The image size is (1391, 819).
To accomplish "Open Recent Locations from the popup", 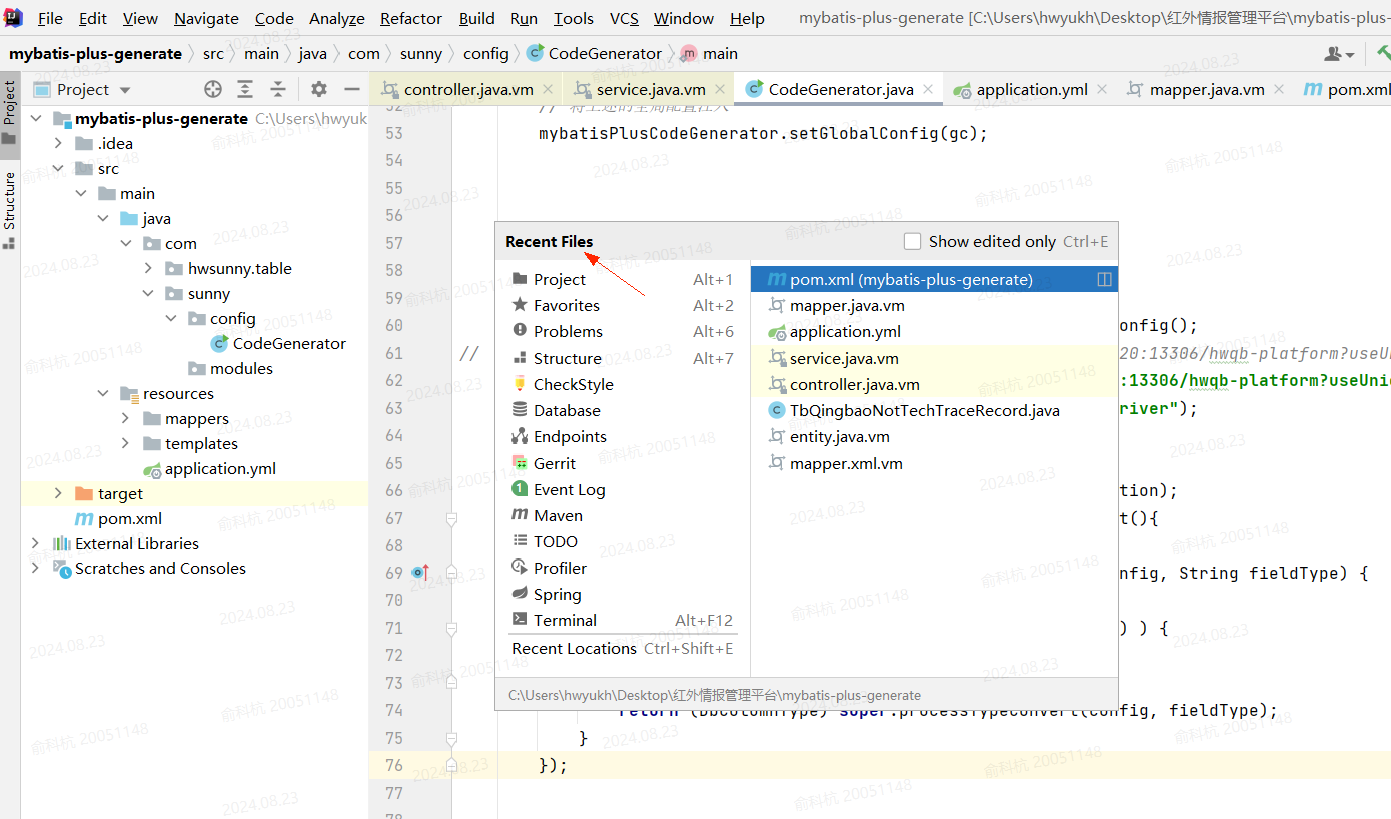I will pyautogui.click(x=574, y=649).
